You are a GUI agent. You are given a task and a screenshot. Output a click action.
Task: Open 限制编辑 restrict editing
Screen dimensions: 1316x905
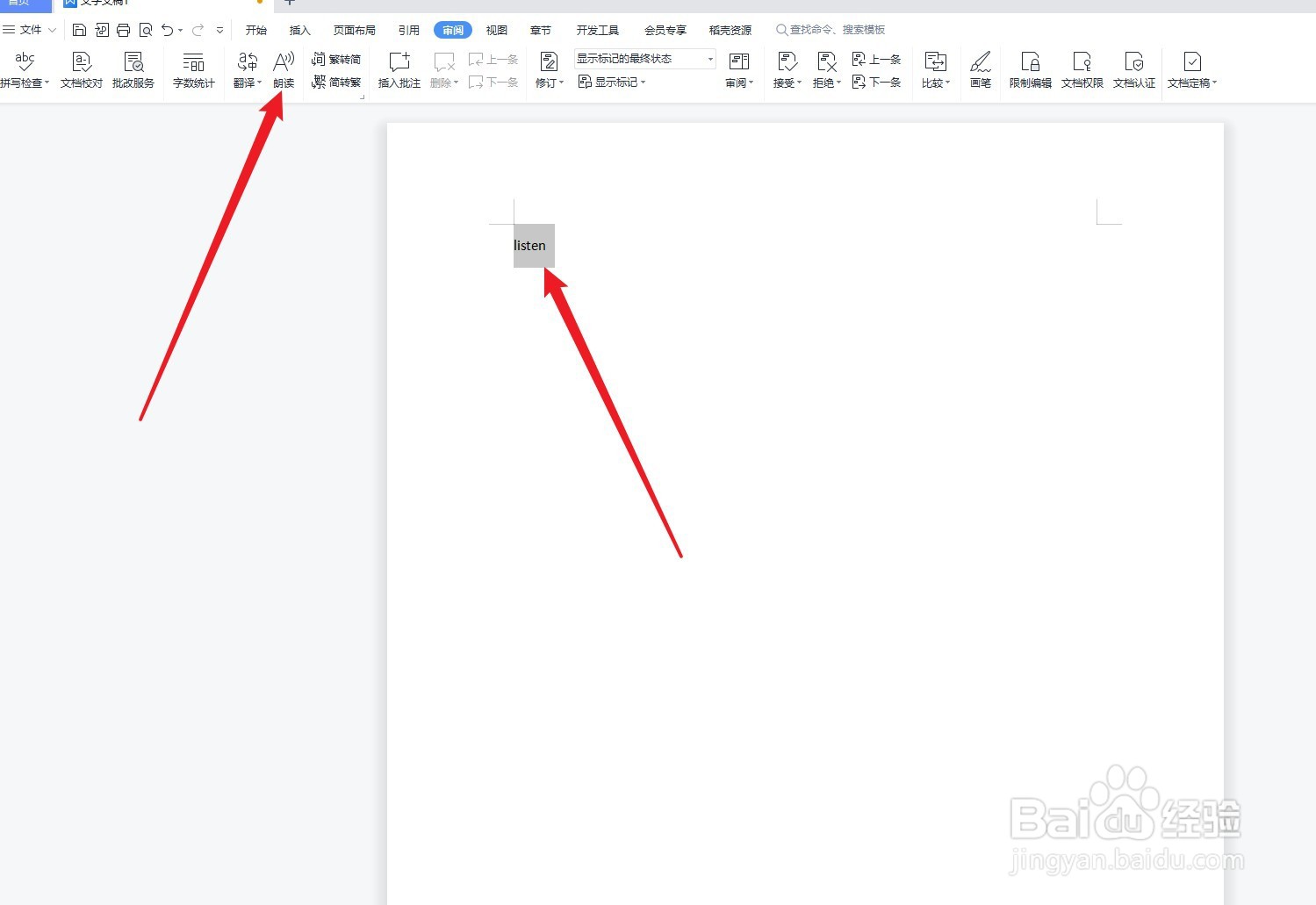click(x=1031, y=70)
